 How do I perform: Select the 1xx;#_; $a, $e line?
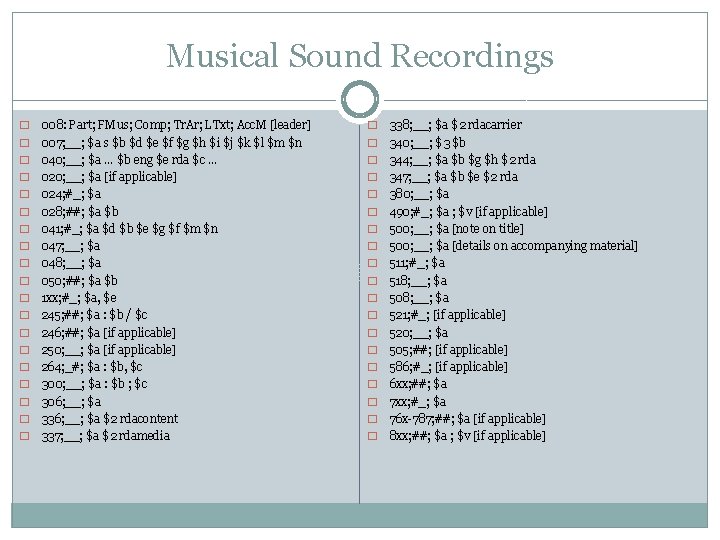coord(79,298)
